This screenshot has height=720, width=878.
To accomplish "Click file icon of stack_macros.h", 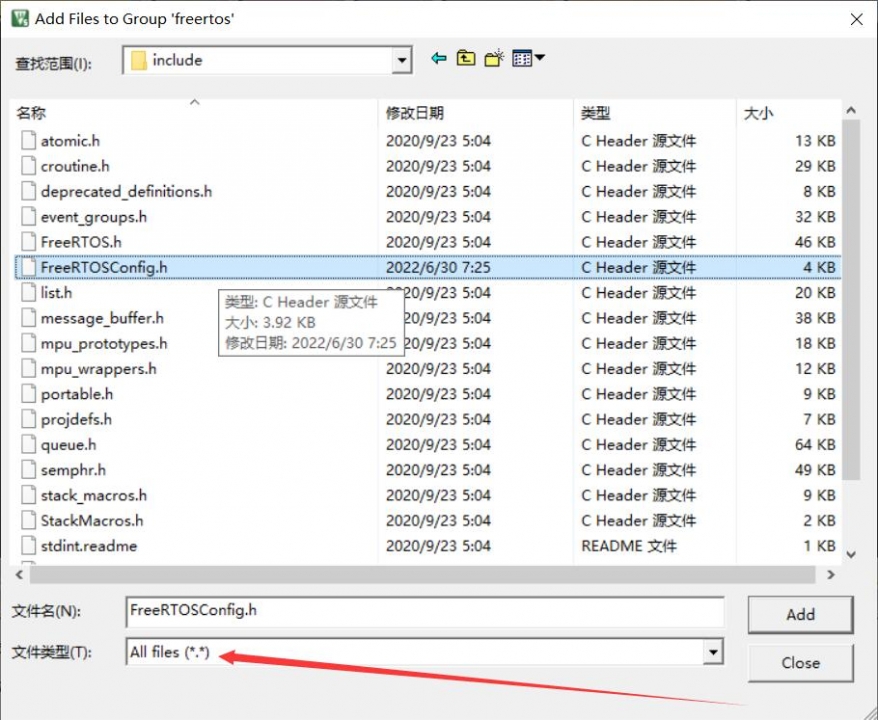I will (x=29, y=495).
